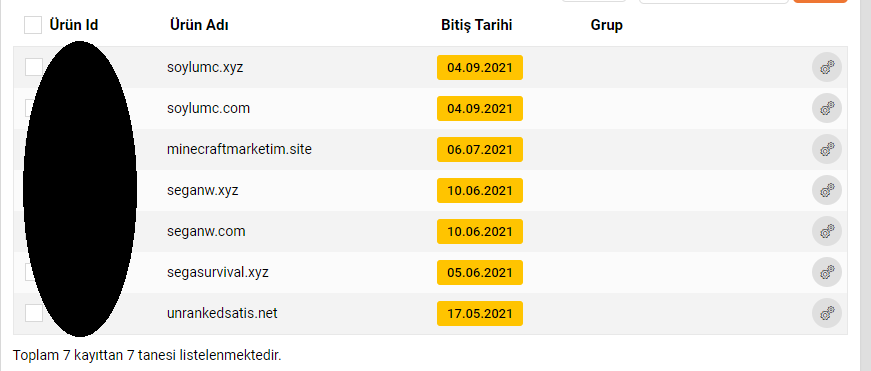871x371 pixels.
Task: Select the segasurvival.xyz domain name
Action: click(218, 273)
